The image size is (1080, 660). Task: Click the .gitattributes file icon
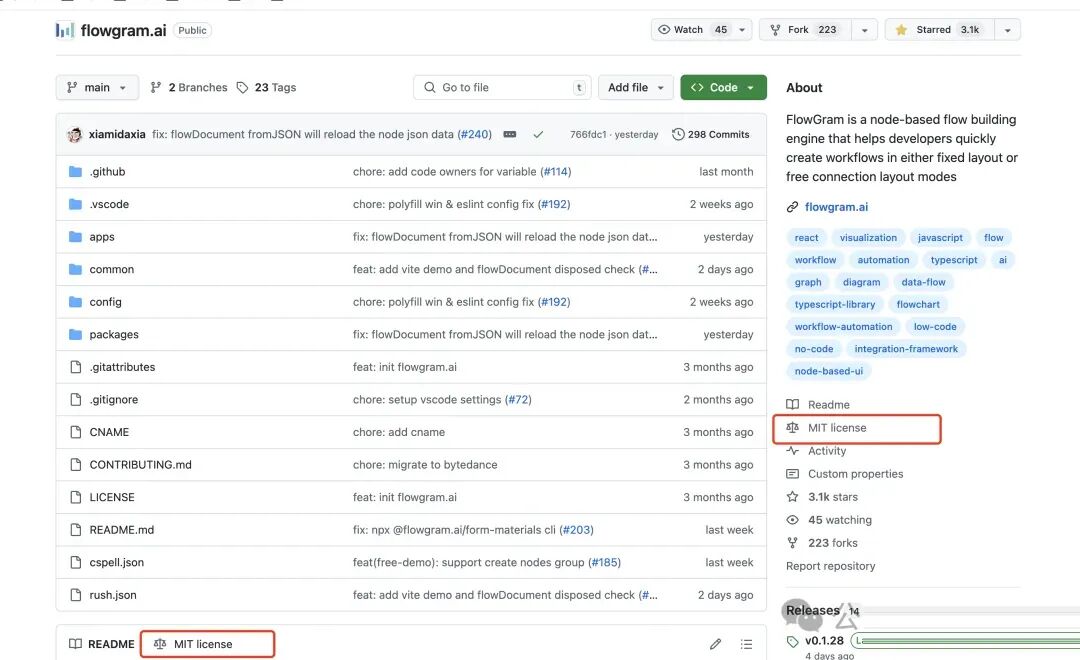click(76, 367)
